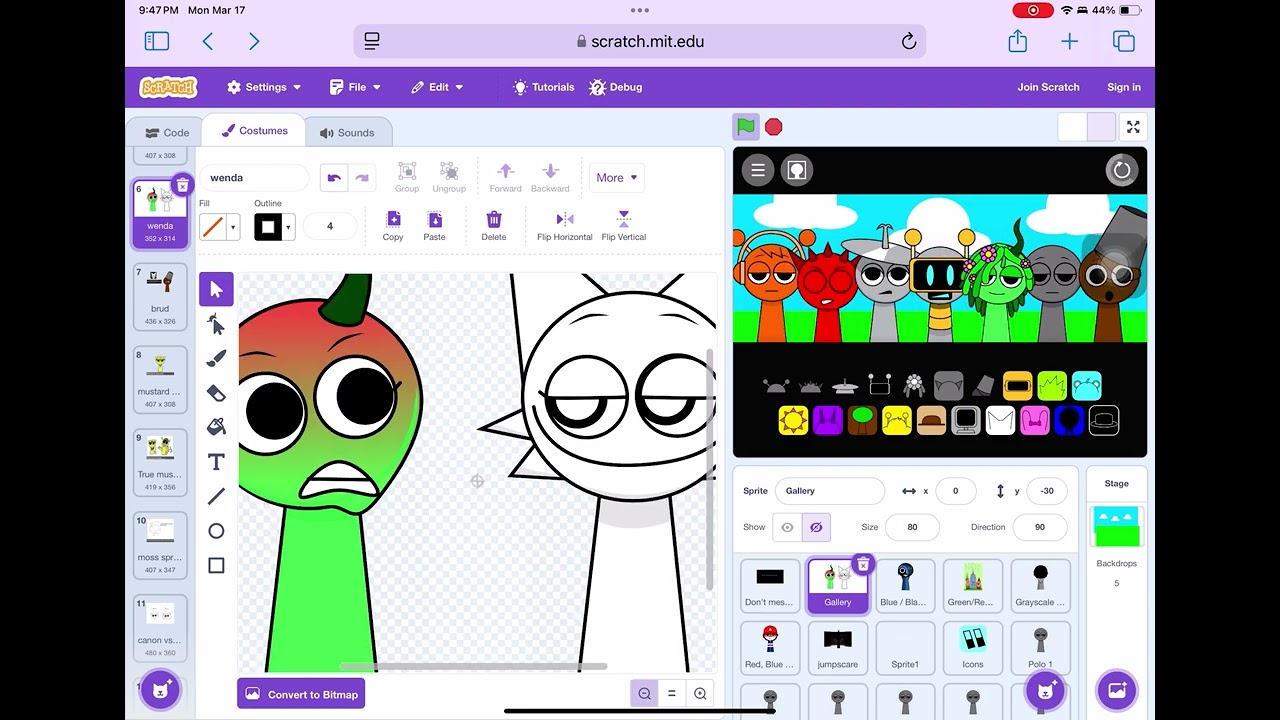Open Tutorials from the menu bar
The width and height of the screenshot is (1280, 720).
[544, 87]
